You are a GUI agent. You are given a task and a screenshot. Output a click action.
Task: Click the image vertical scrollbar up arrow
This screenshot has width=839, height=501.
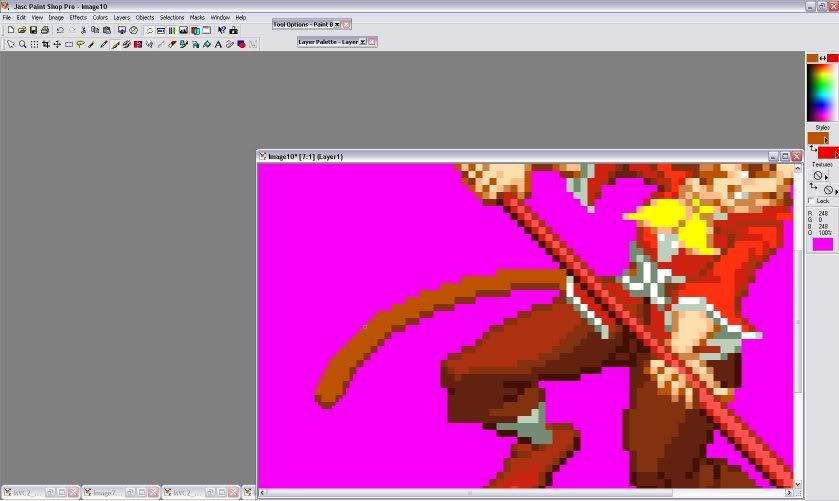pyautogui.click(x=797, y=168)
